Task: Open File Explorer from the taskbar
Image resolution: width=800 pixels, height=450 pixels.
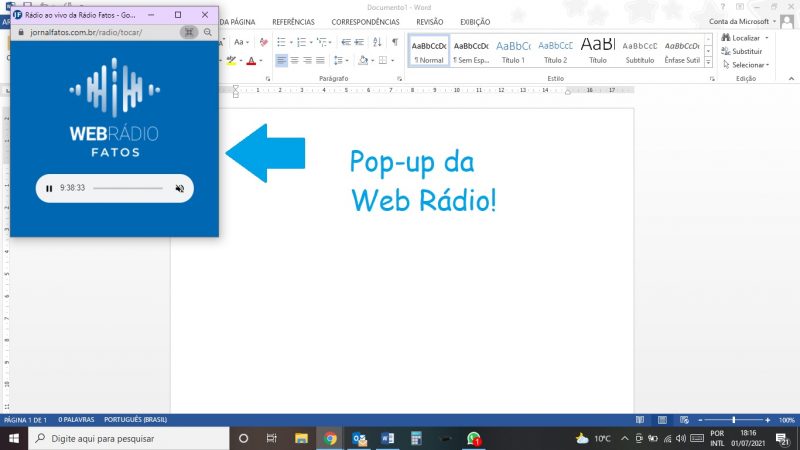Action: [x=301, y=438]
